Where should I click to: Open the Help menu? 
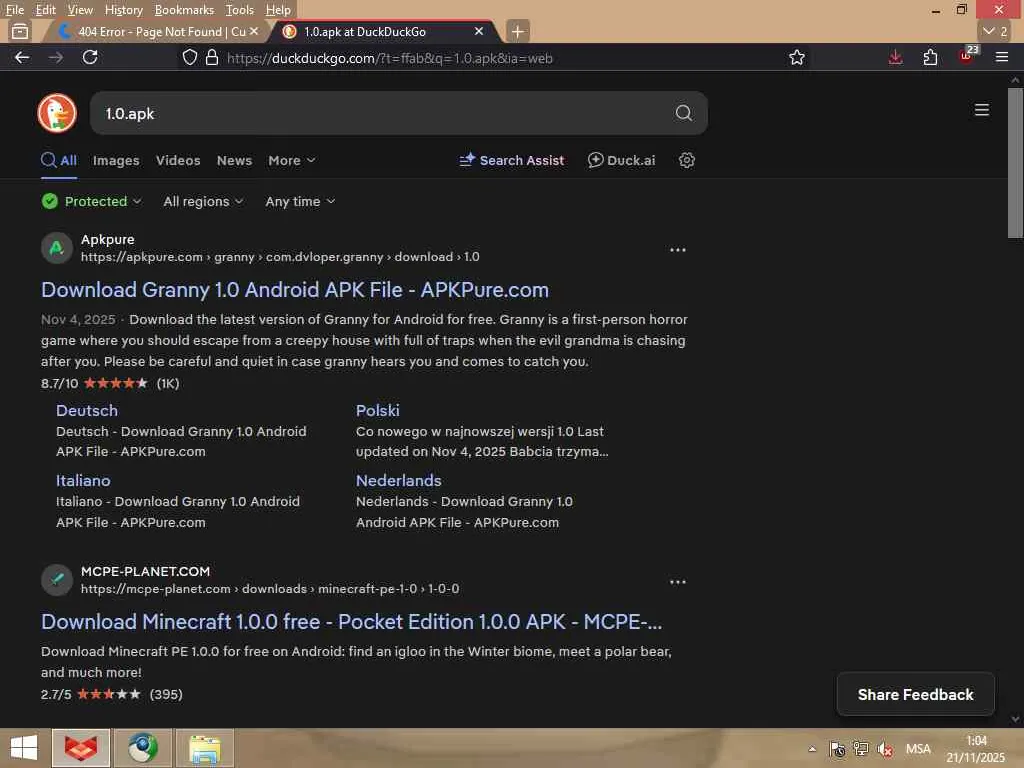(x=278, y=10)
